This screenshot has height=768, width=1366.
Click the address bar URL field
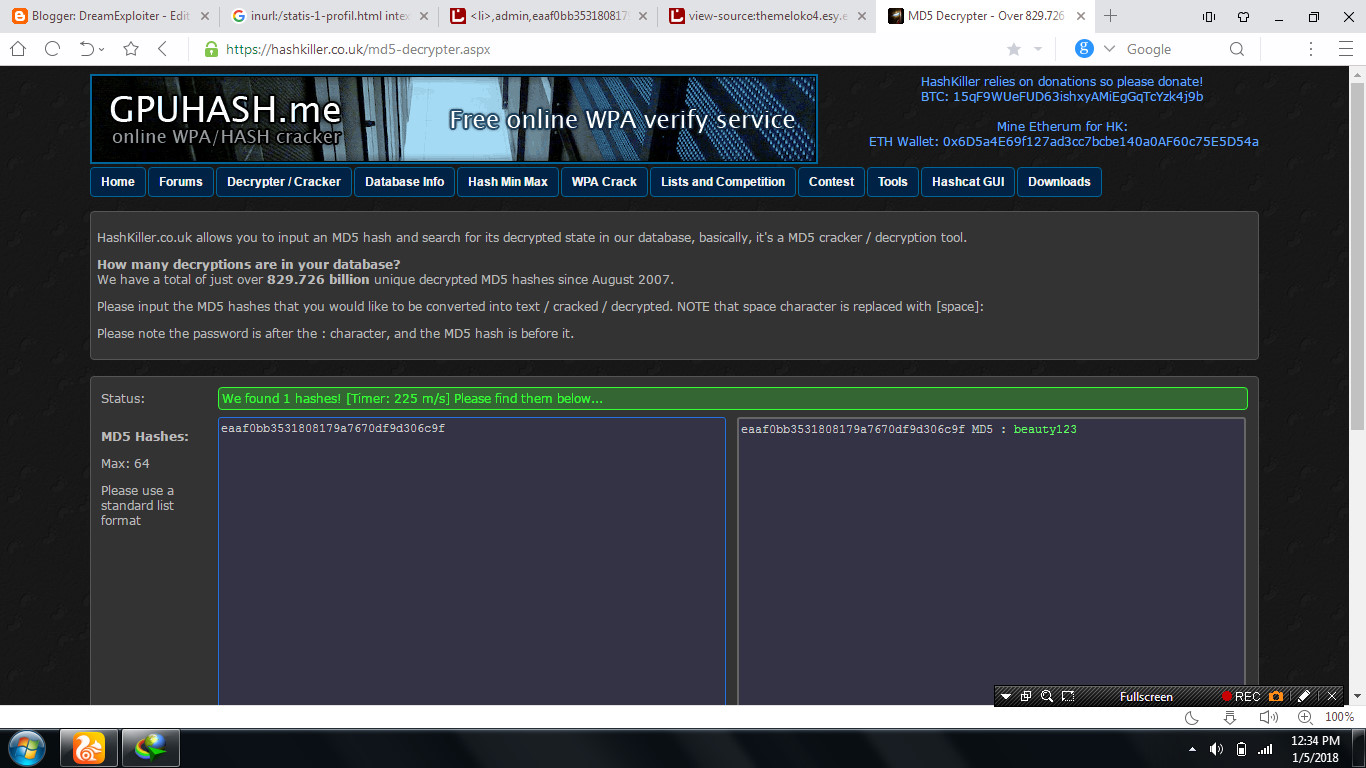coord(600,49)
